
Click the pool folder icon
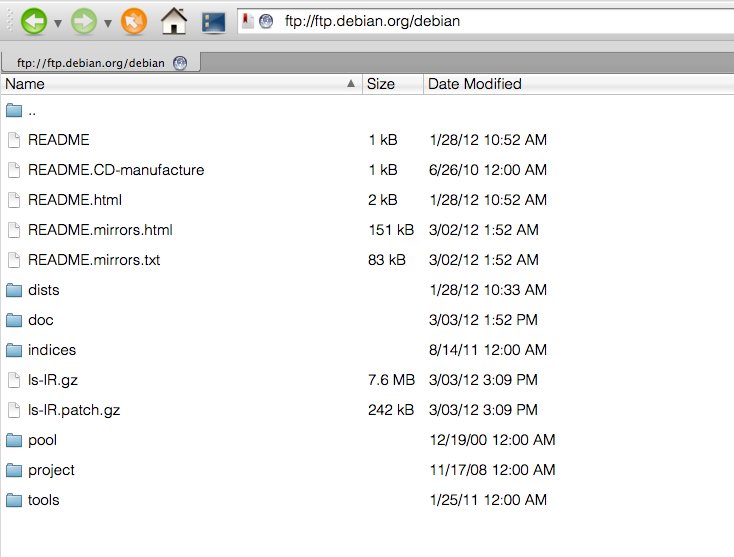tap(14, 440)
